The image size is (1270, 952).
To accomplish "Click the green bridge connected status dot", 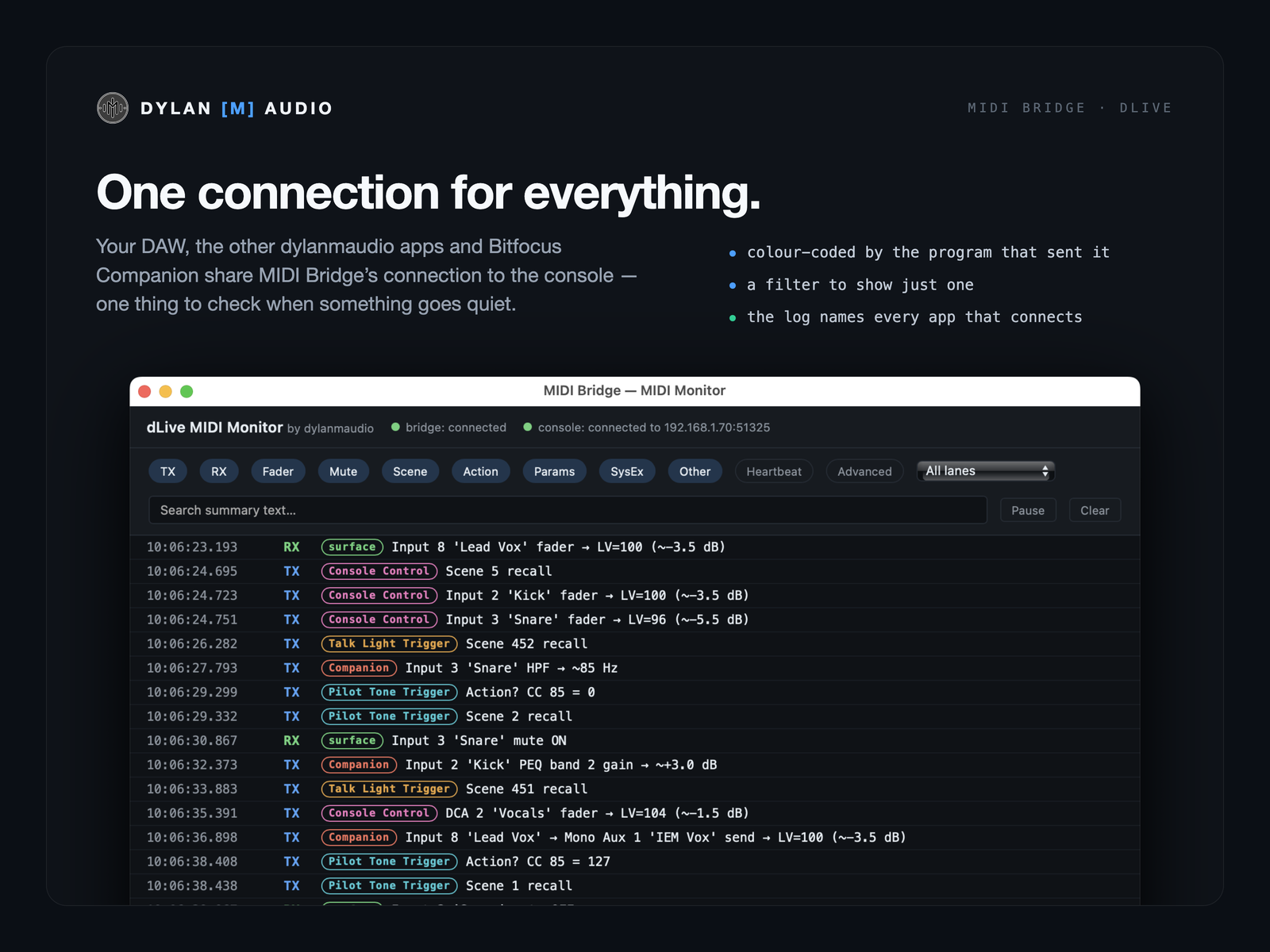I will pos(395,427).
